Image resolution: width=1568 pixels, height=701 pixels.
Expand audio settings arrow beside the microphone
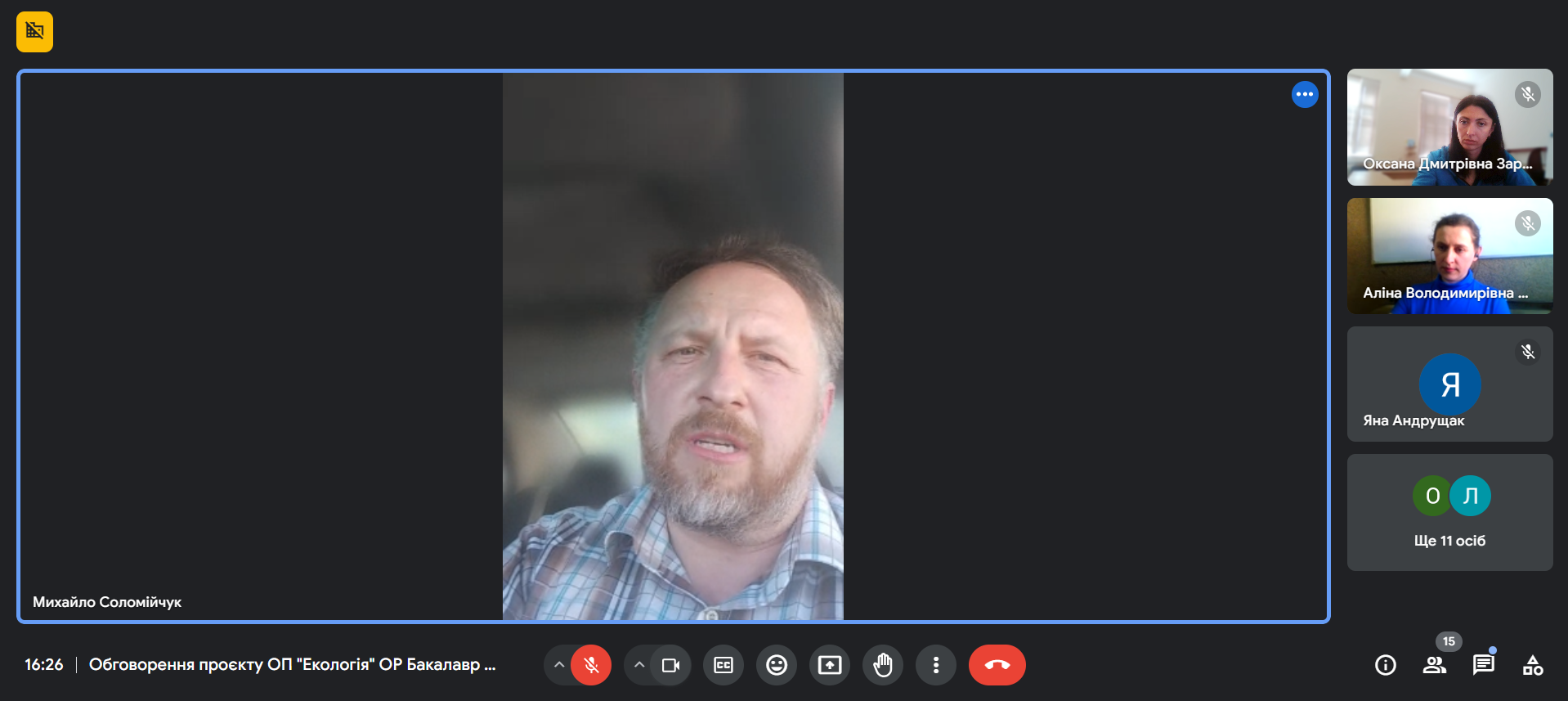coord(559,665)
